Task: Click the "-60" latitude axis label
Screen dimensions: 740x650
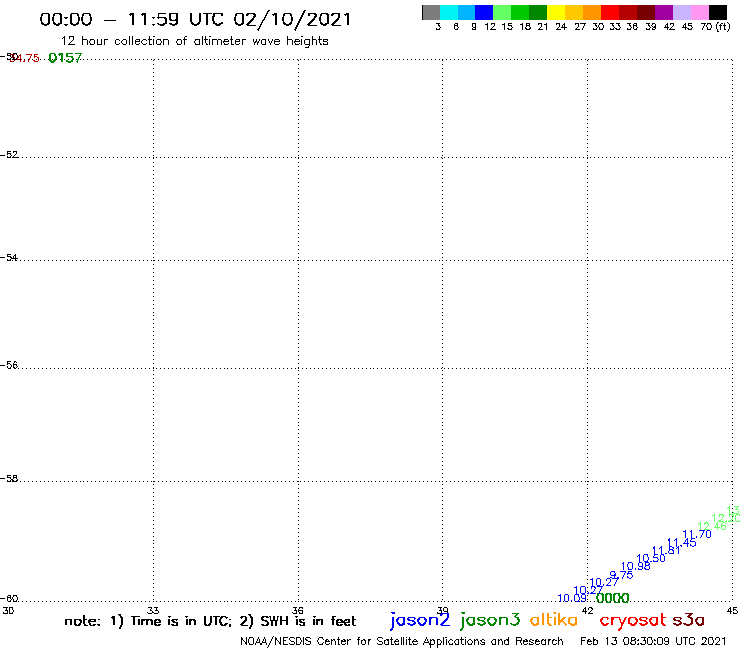Action: [x=9, y=599]
